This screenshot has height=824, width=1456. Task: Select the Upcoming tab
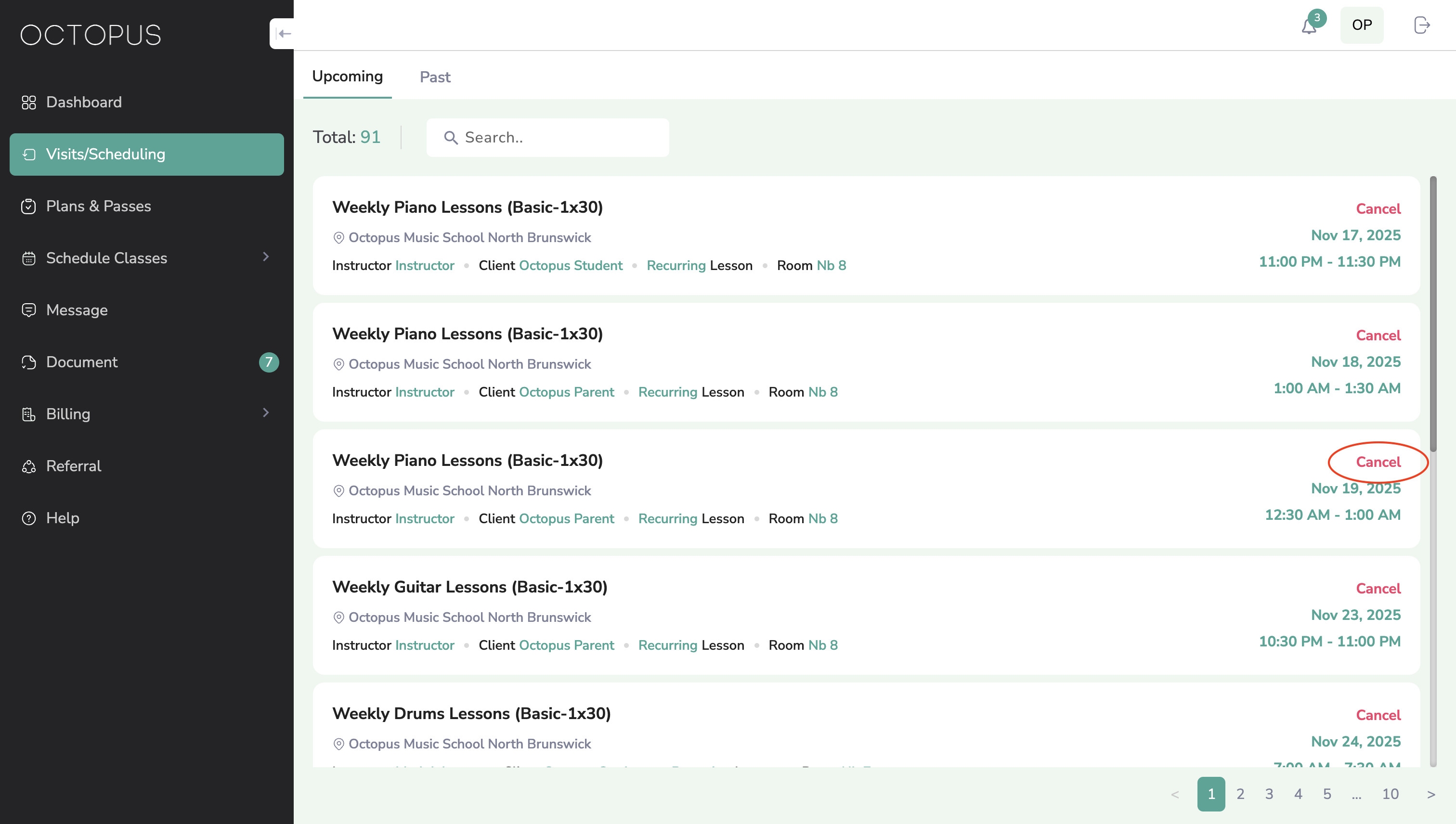click(347, 77)
